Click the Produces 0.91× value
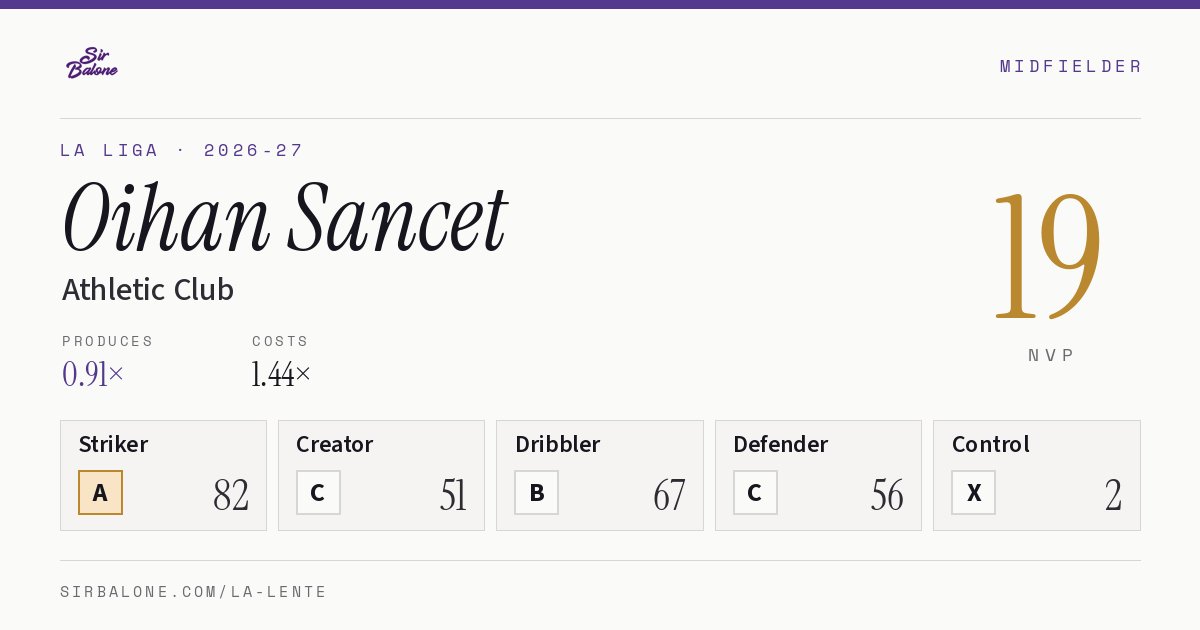Viewport: 1200px width, 630px height. pyautogui.click(x=93, y=374)
